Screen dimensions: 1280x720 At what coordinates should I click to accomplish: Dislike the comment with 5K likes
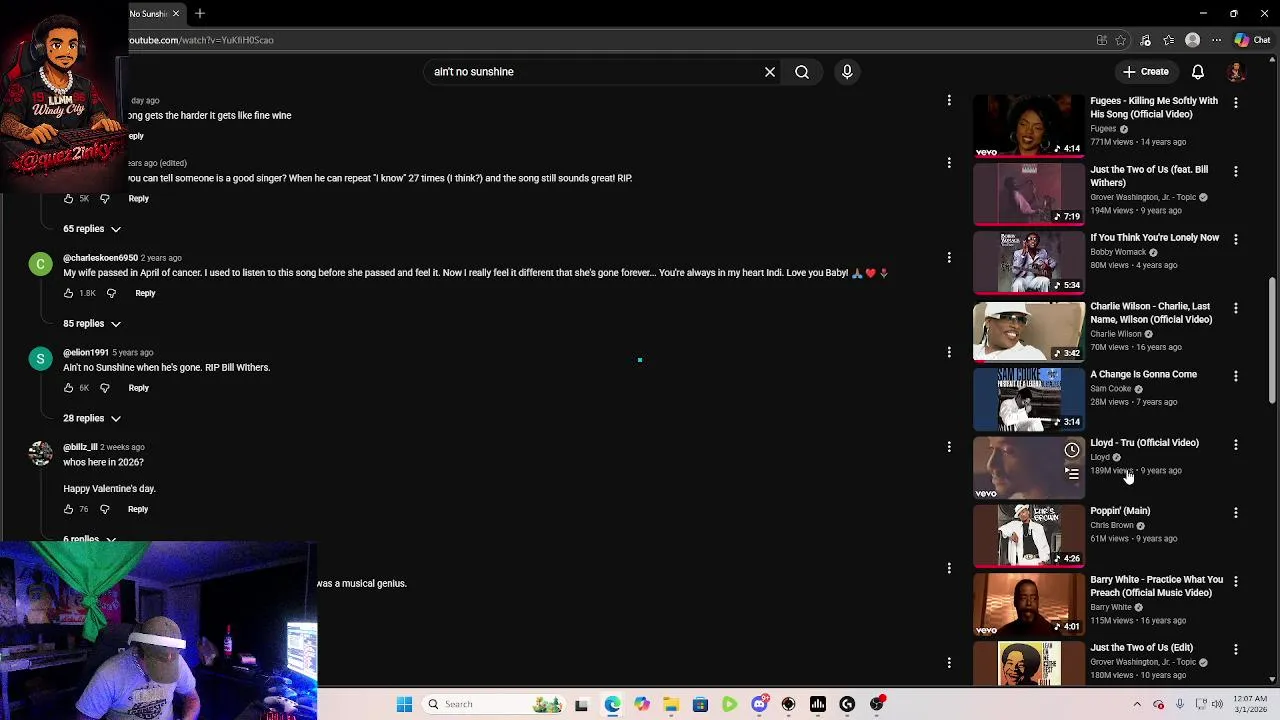pos(104,198)
